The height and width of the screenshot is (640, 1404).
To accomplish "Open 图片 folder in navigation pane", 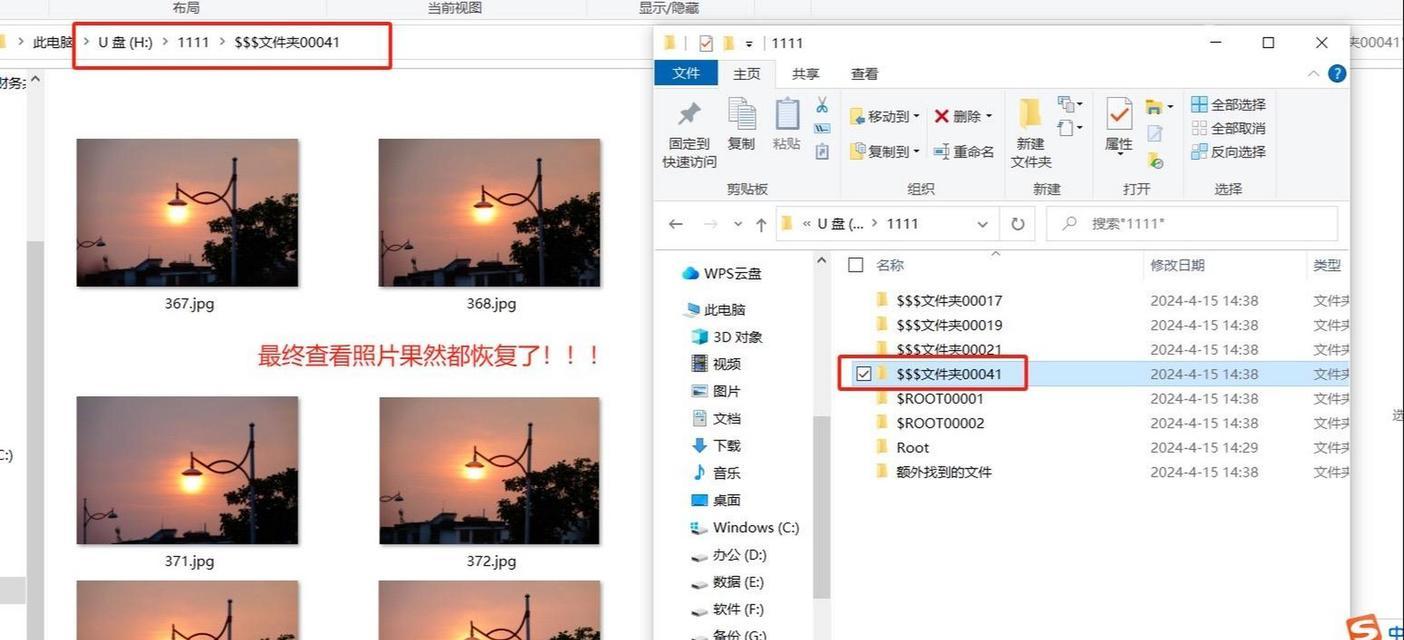I will click(716, 391).
